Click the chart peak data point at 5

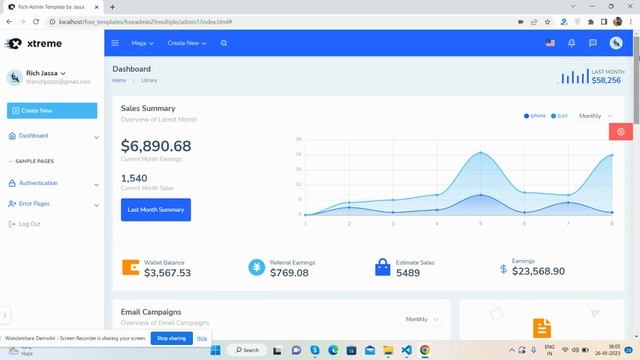(480, 153)
